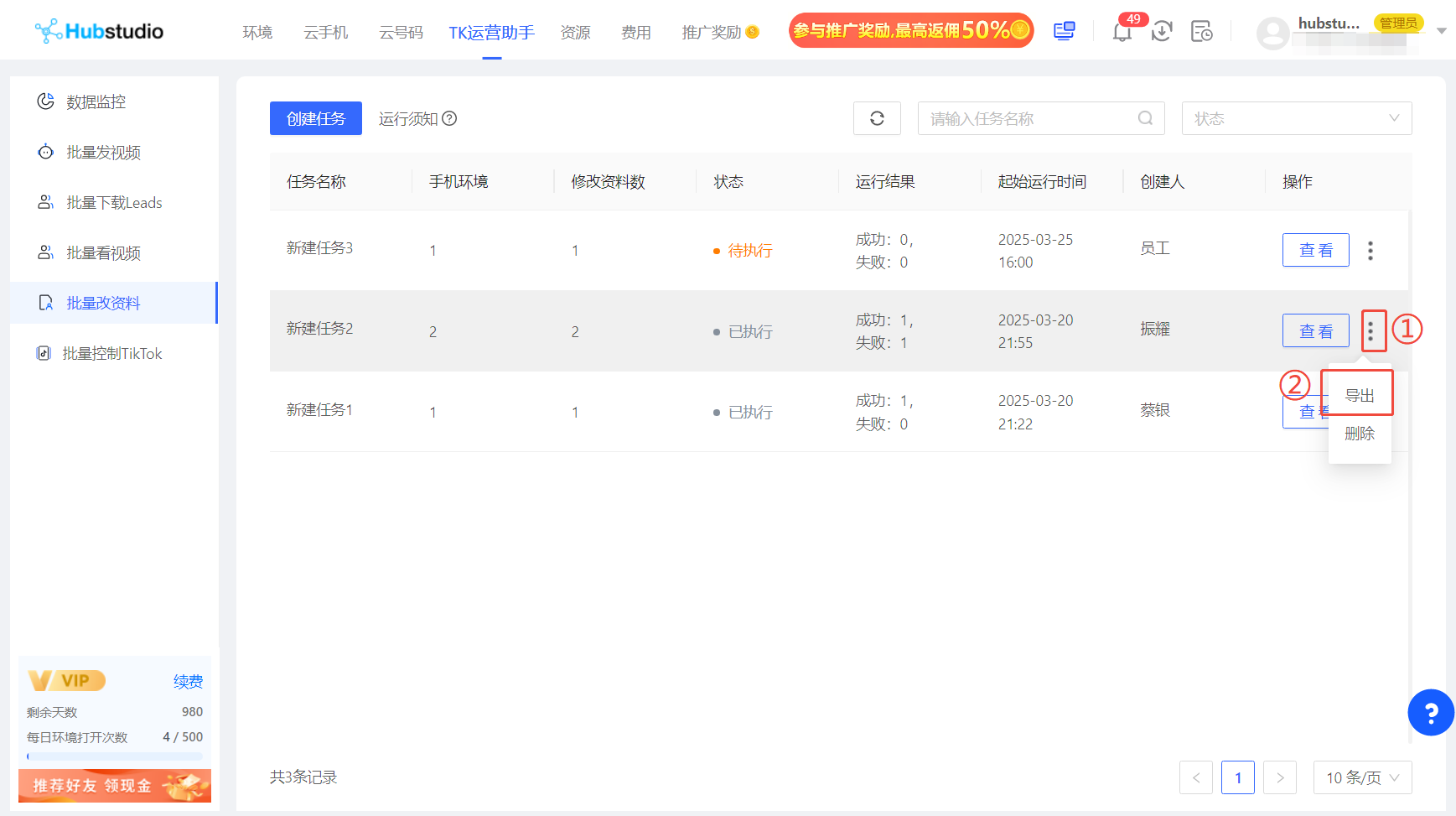Focus the 请输入任务名称 search field
This screenshot has height=816, width=1456.
pos(1041,118)
